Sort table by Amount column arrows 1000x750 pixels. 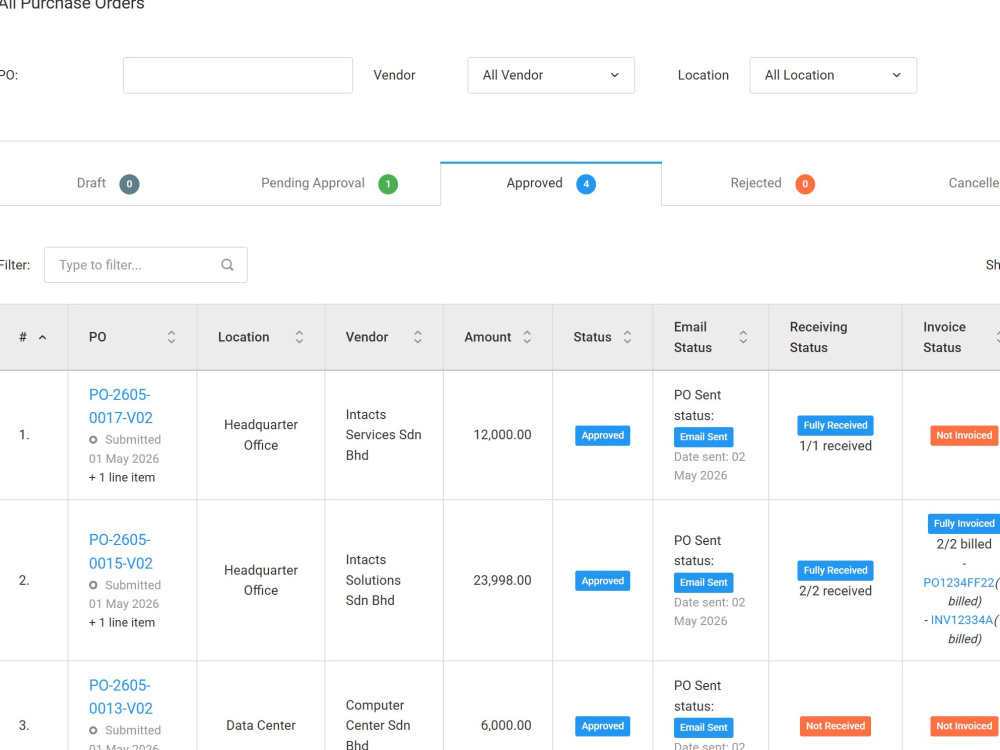point(527,337)
